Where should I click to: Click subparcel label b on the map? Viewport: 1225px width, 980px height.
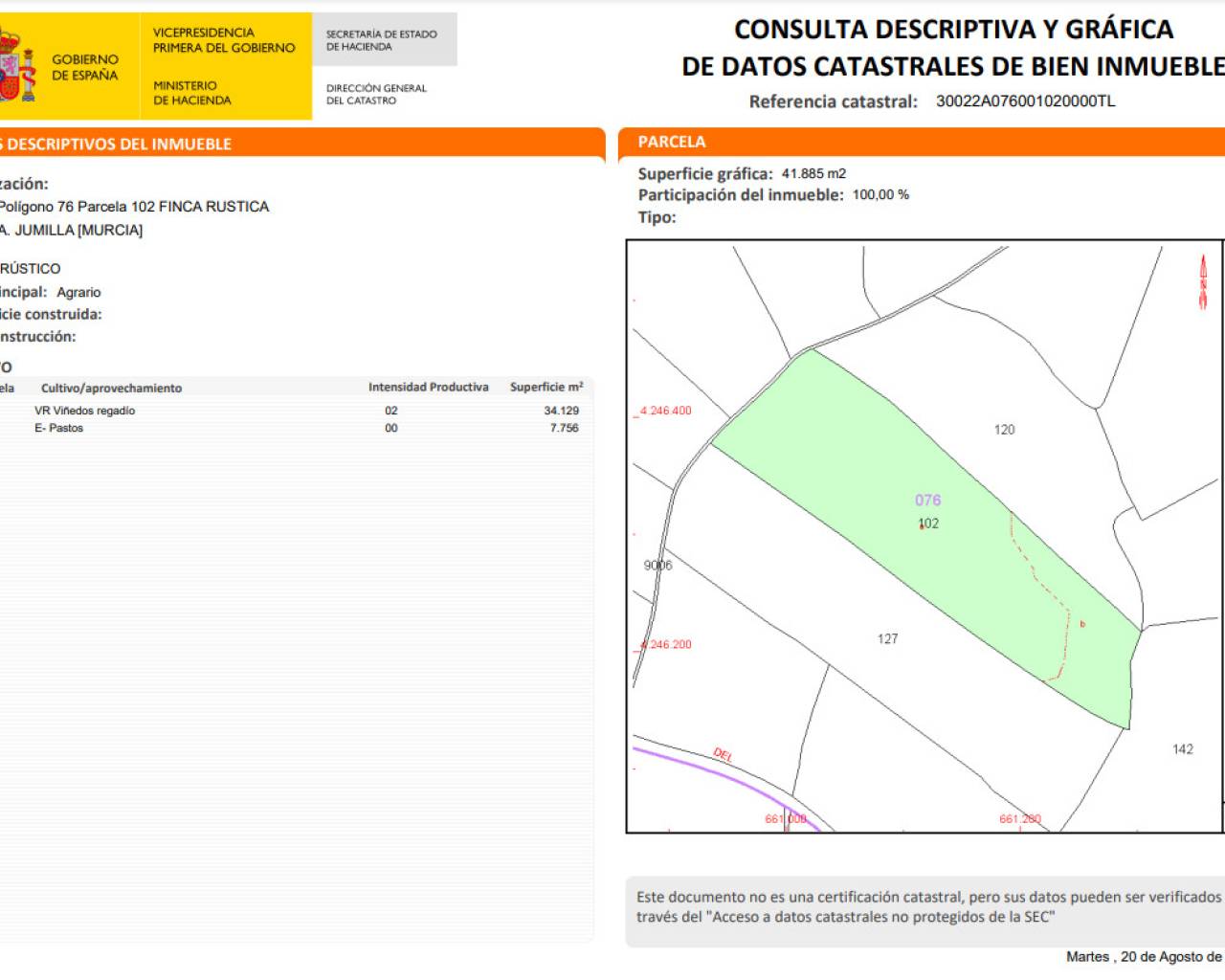click(1082, 625)
